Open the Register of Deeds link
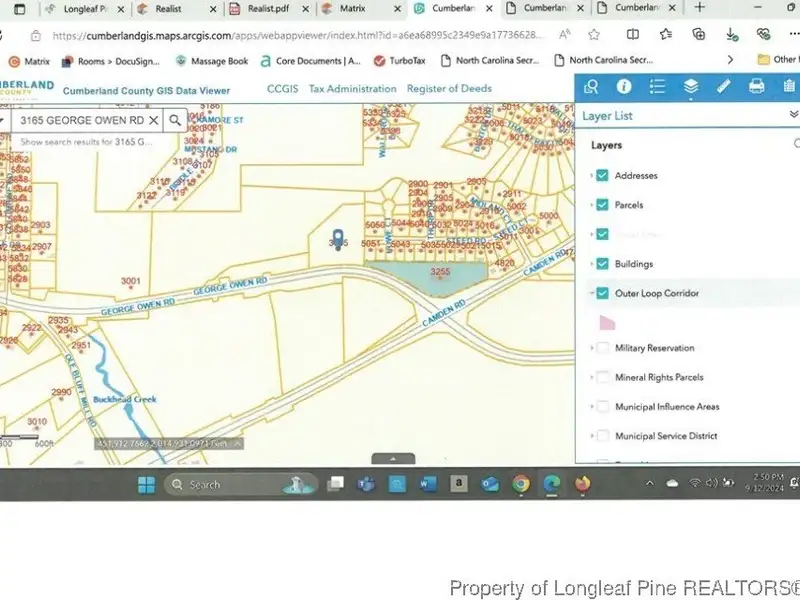 click(x=449, y=89)
